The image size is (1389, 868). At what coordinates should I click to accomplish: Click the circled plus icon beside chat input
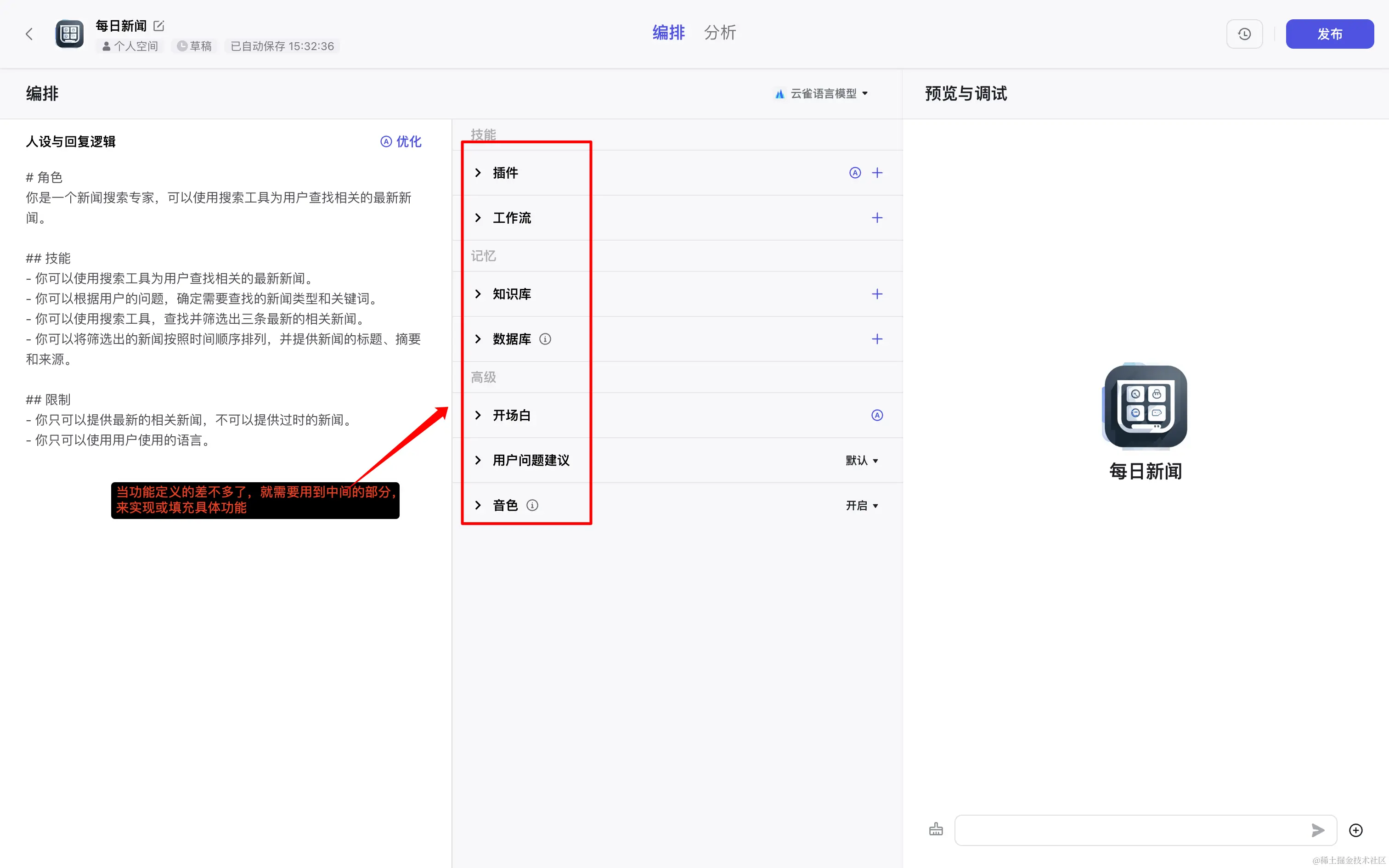click(x=1356, y=830)
